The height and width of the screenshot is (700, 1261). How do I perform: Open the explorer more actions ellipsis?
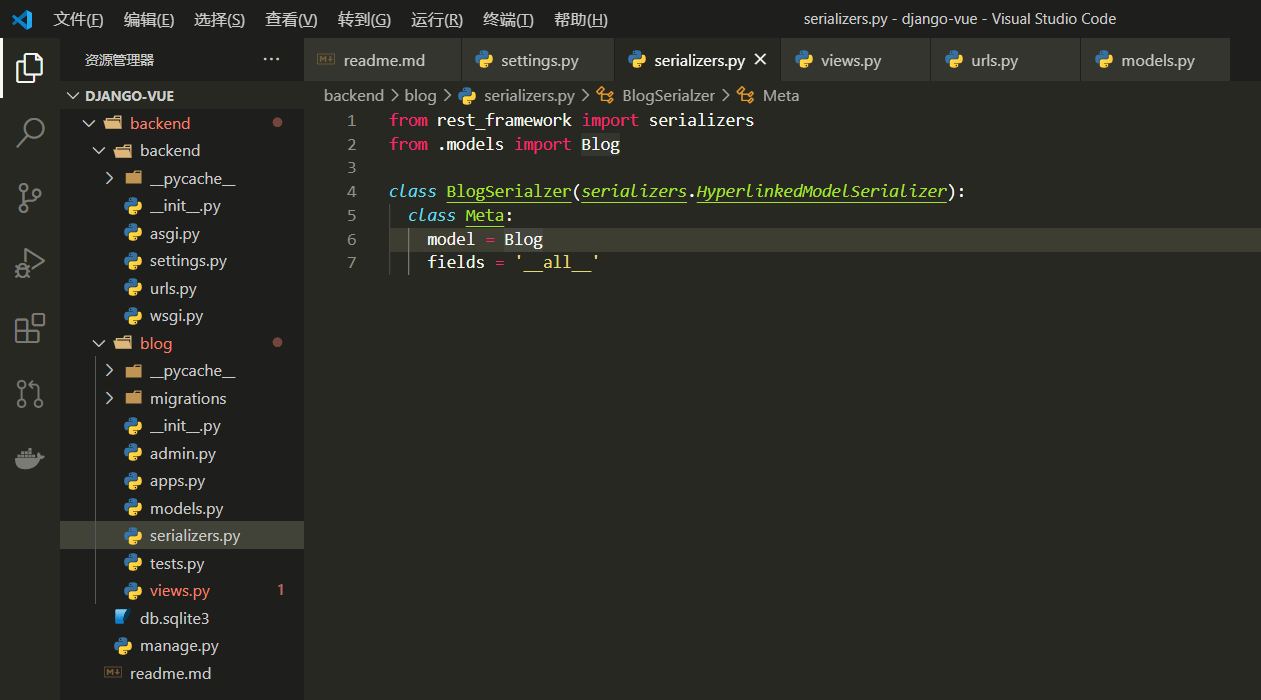click(x=271, y=60)
